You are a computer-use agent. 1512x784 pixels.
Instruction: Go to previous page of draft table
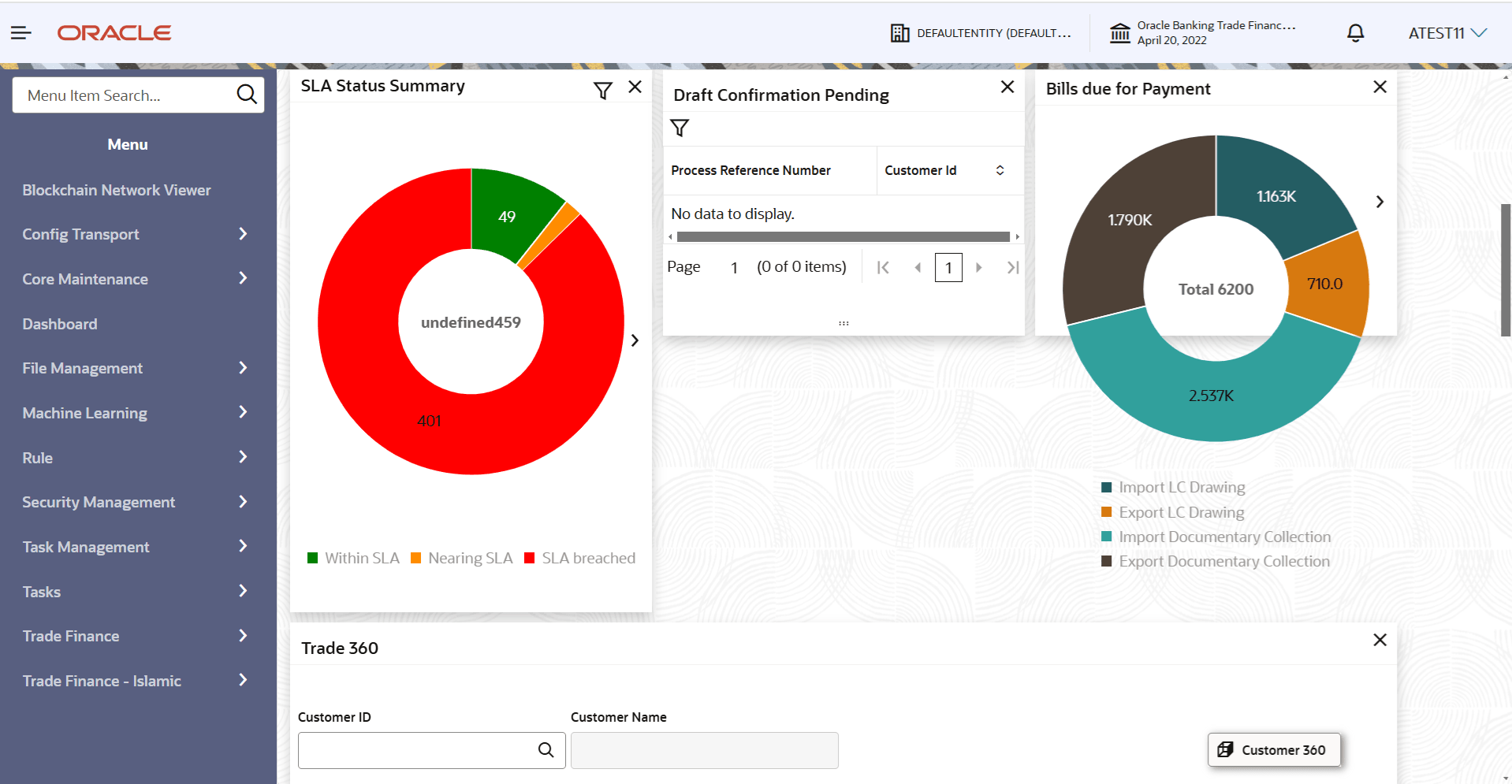click(918, 268)
